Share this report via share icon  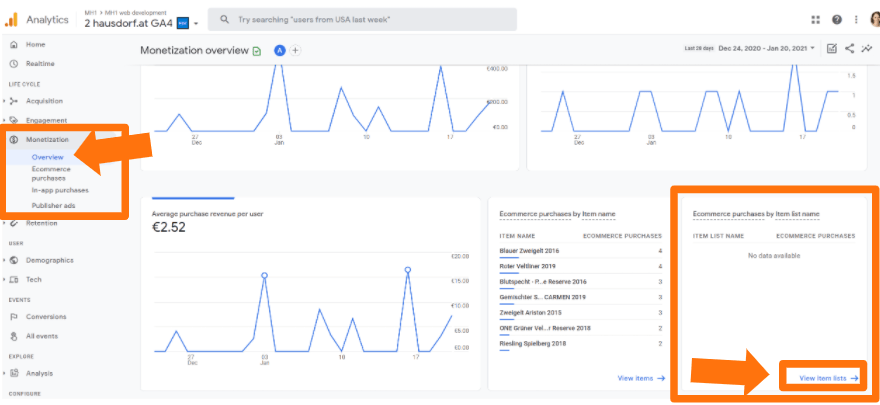tap(849, 48)
